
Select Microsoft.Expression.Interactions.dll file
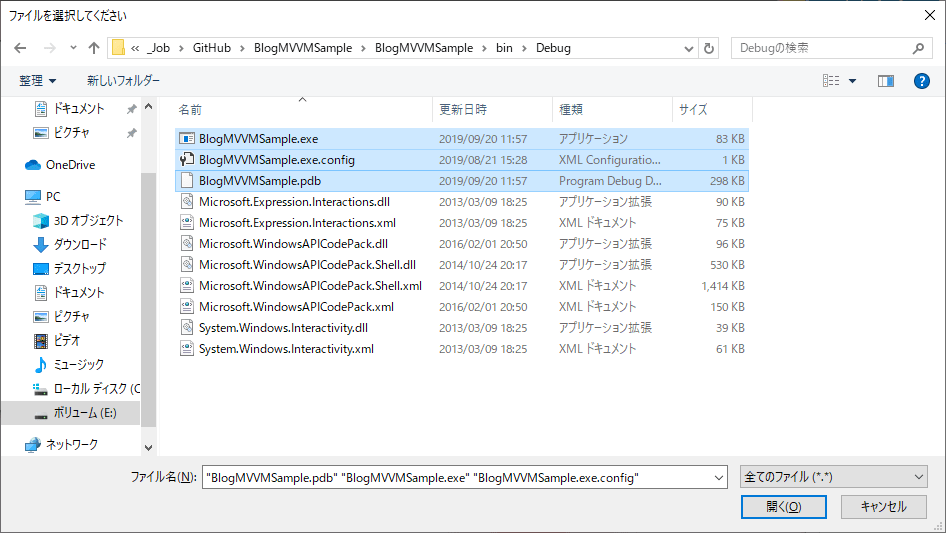tap(294, 202)
